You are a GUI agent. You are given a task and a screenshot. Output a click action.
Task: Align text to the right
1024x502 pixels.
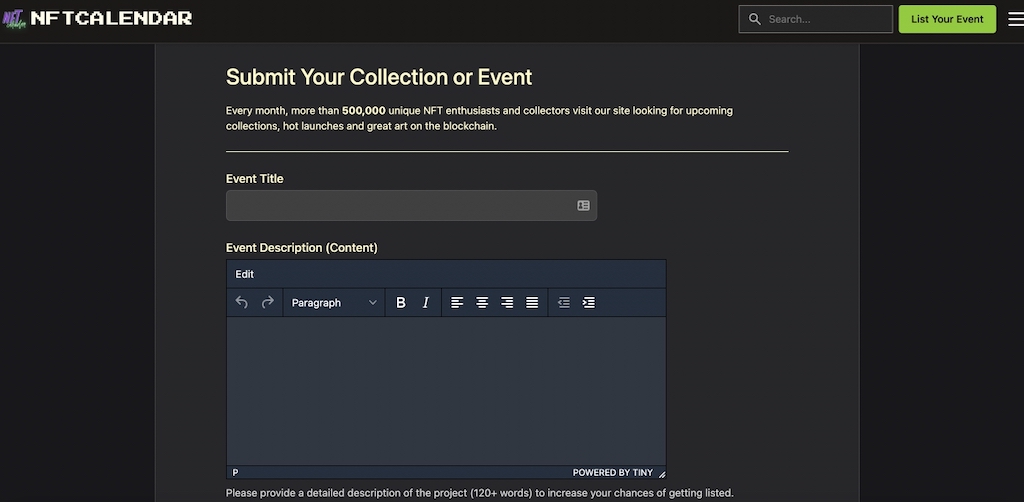pyautogui.click(x=507, y=302)
